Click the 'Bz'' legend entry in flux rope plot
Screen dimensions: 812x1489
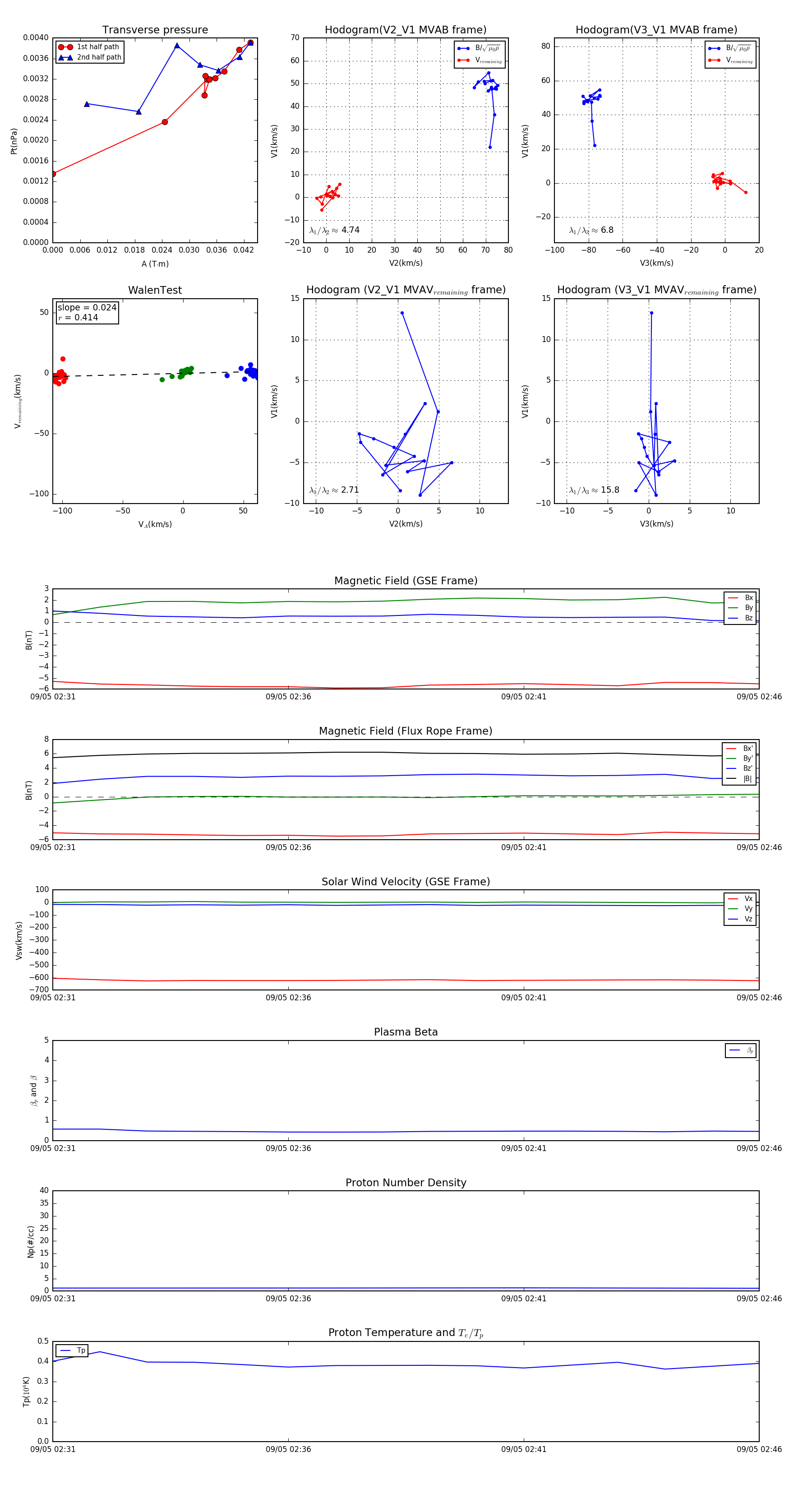739,769
